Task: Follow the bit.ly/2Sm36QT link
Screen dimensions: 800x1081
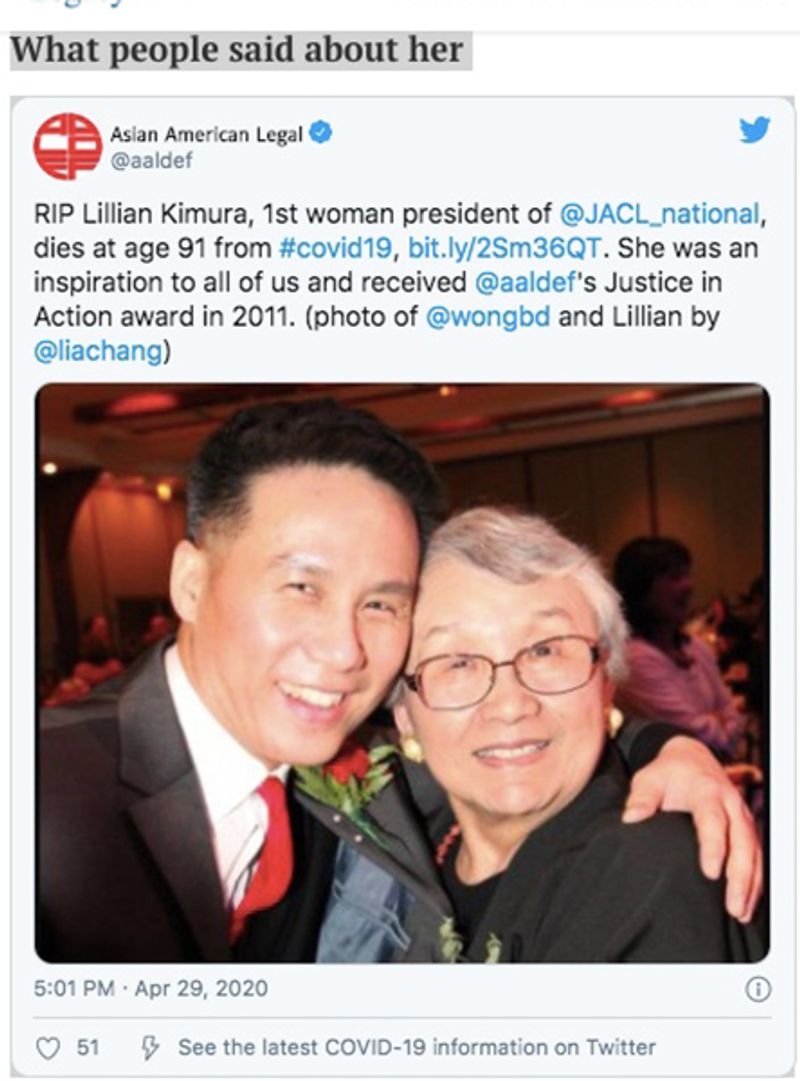Action: 505,248
